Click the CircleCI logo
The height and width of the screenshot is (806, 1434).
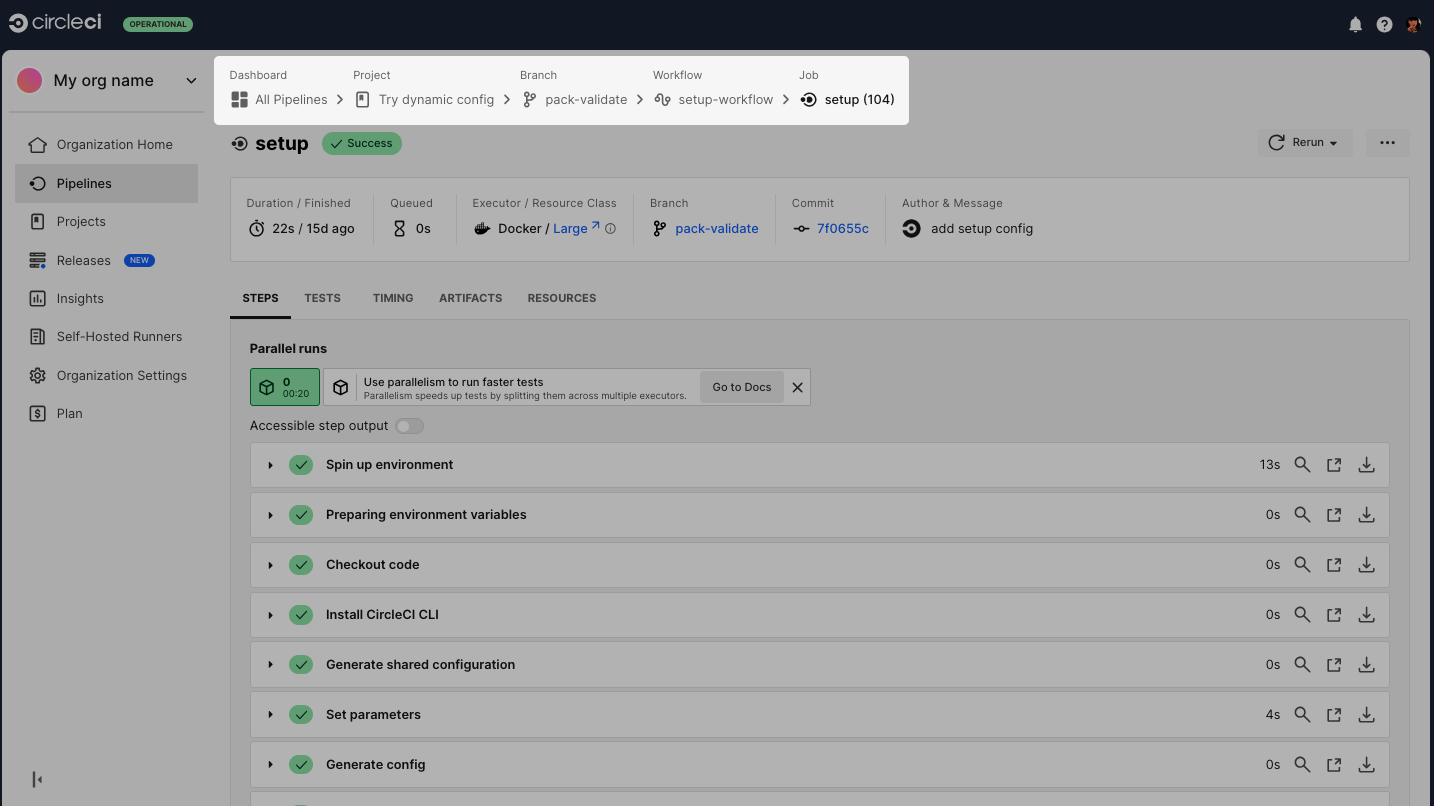pos(55,23)
